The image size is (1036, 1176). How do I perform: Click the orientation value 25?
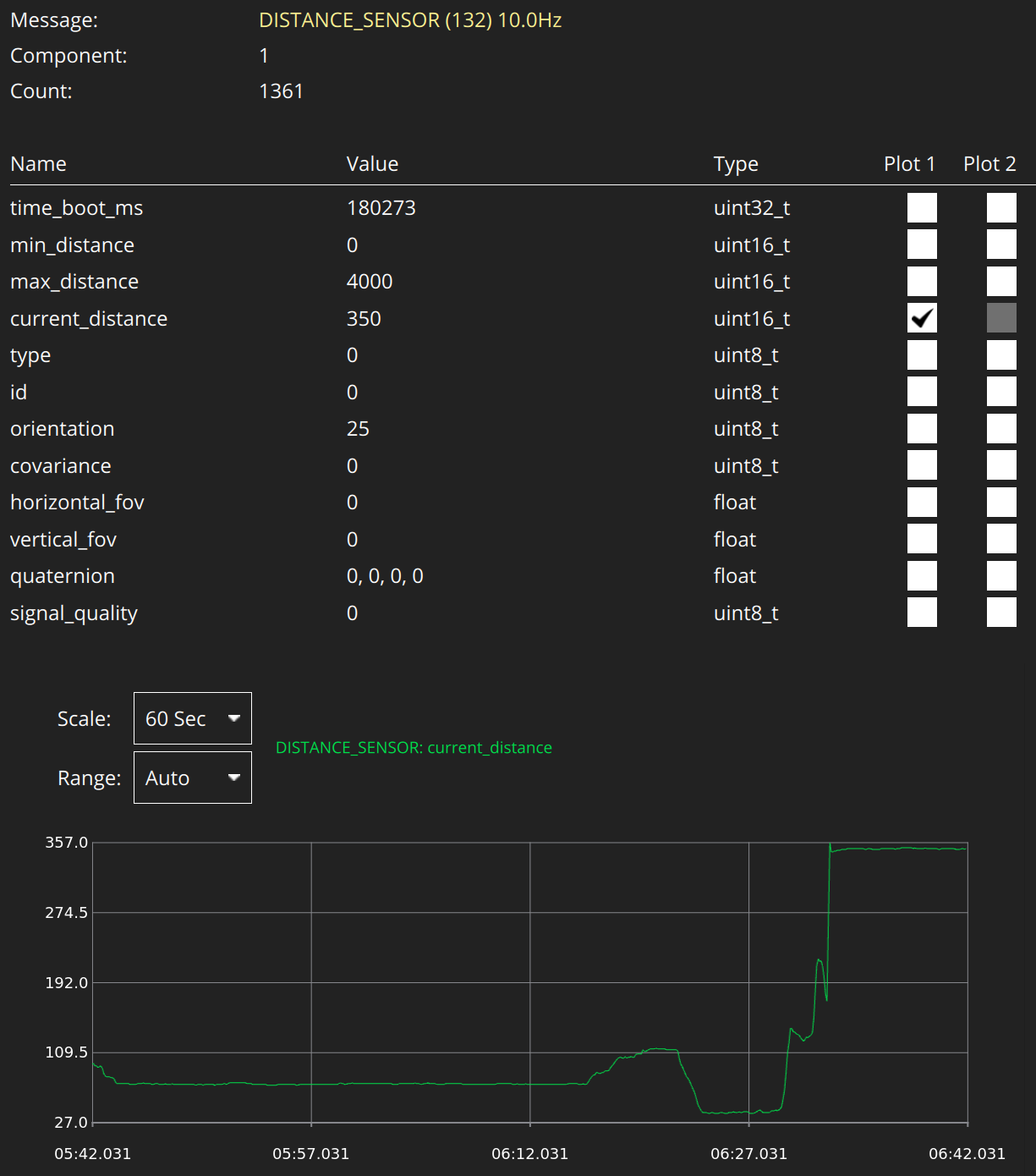[x=358, y=429]
